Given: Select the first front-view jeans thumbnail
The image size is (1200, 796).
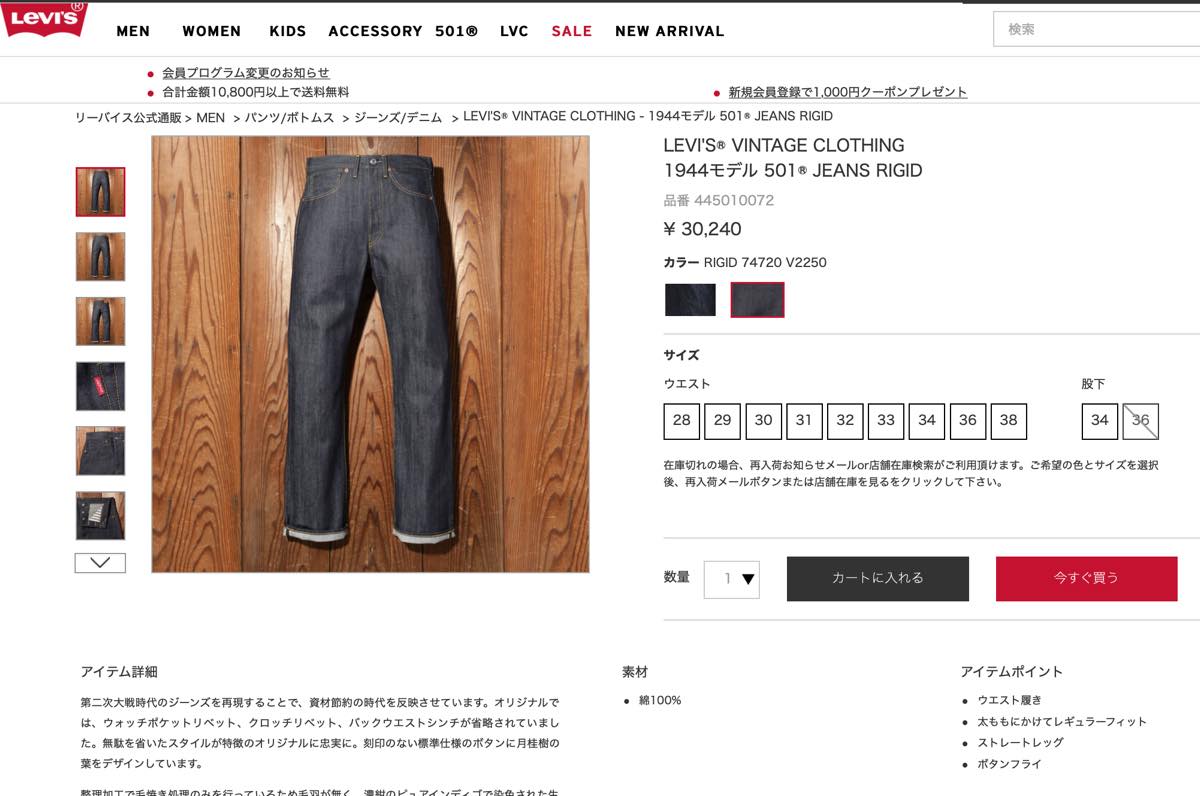Looking at the screenshot, I should click(x=100, y=192).
